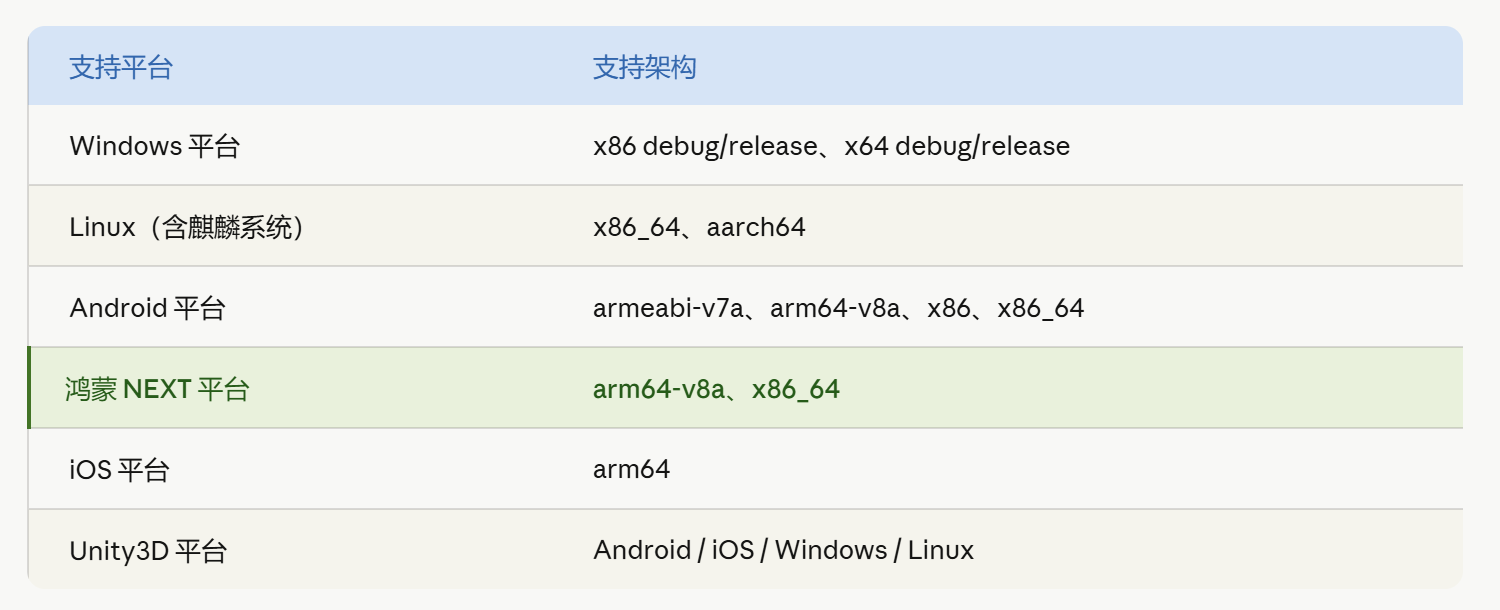1500x610 pixels.
Task: Select the iOS 平台 cell
Action: pos(119,469)
